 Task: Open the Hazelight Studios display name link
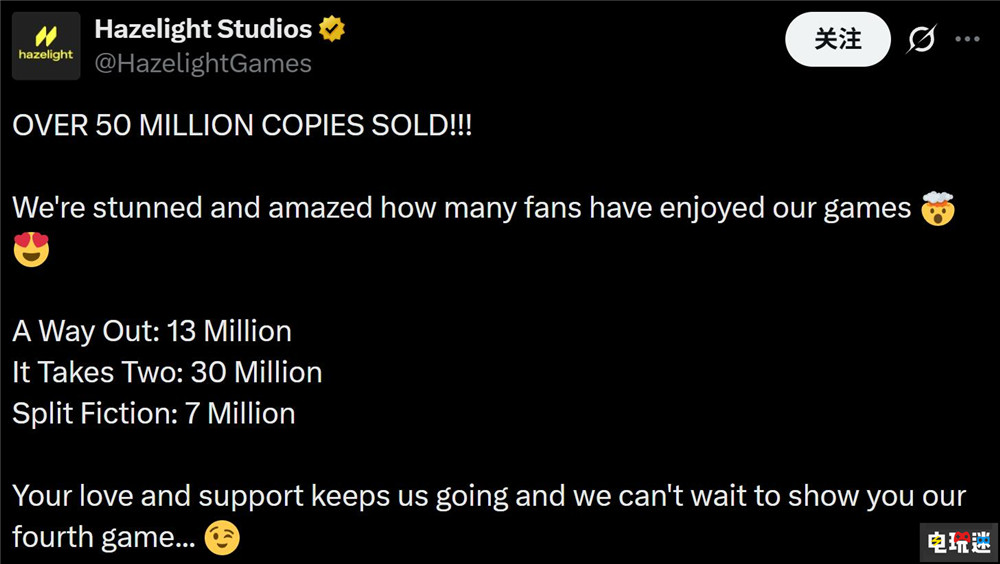tap(203, 30)
